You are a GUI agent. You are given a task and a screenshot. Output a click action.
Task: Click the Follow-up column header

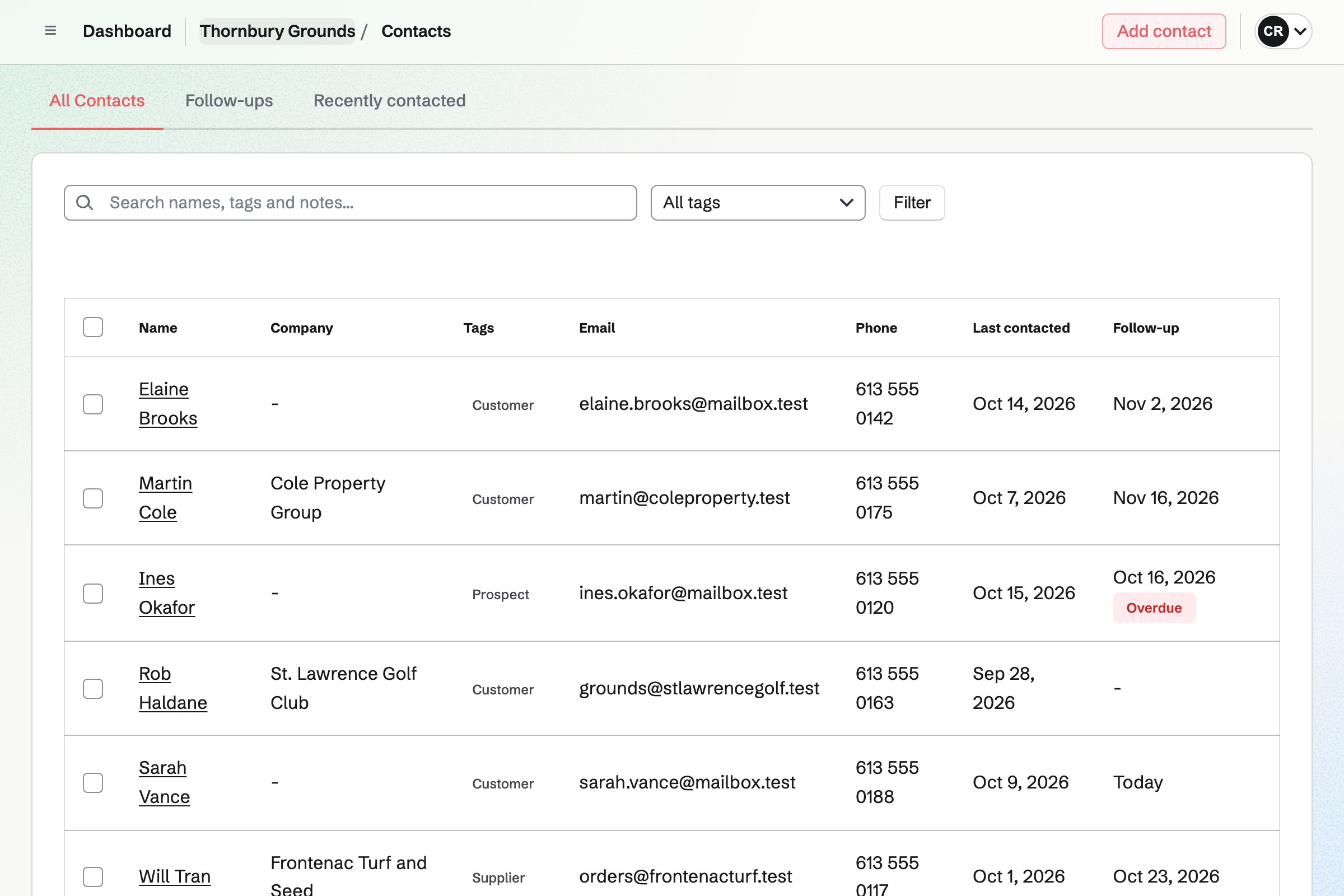click(x=1146, y=328)
